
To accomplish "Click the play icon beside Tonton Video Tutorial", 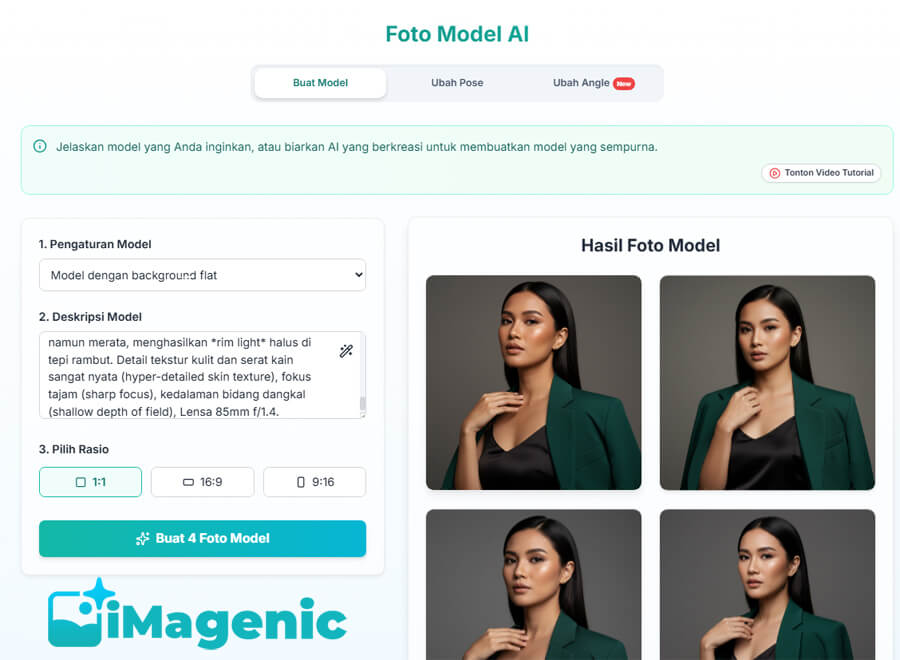I will click(x=774, y=173).
